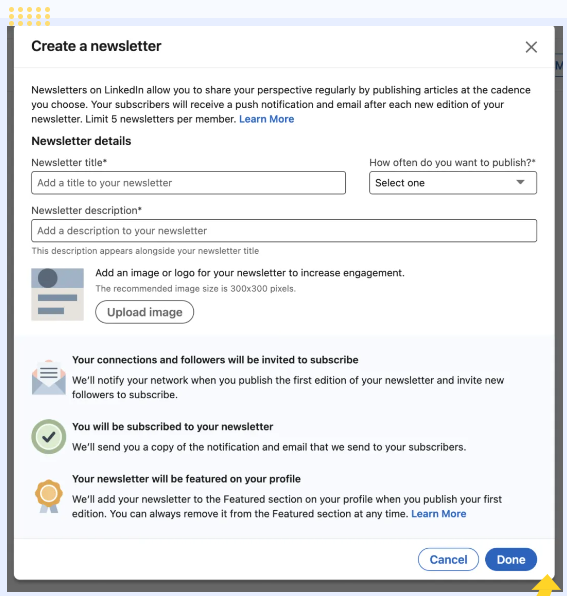Open the publish frequency 'Select one' dropdown
Viewport: 567px width, 596px height.
453,183
